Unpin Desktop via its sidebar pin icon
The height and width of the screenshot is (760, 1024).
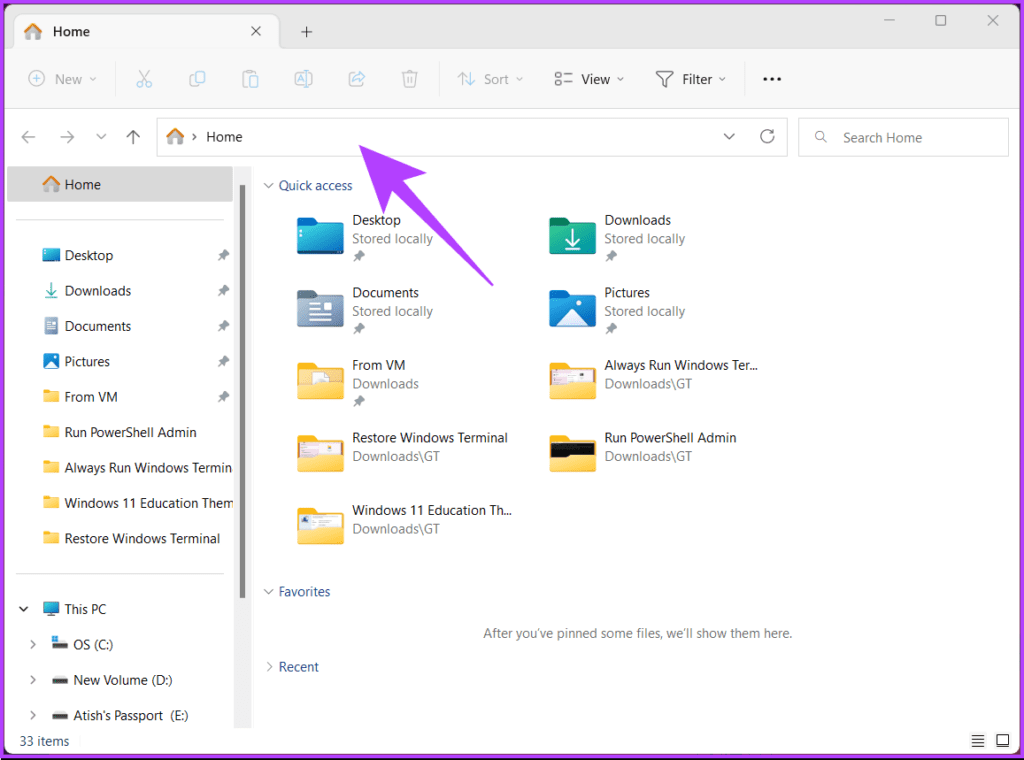(x=223, y=255)
